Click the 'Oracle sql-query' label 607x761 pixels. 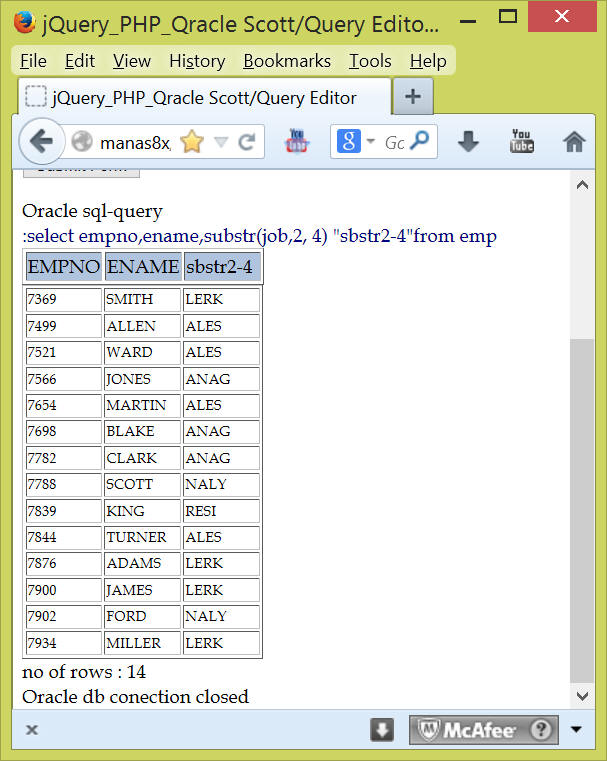tap(92, 212)
